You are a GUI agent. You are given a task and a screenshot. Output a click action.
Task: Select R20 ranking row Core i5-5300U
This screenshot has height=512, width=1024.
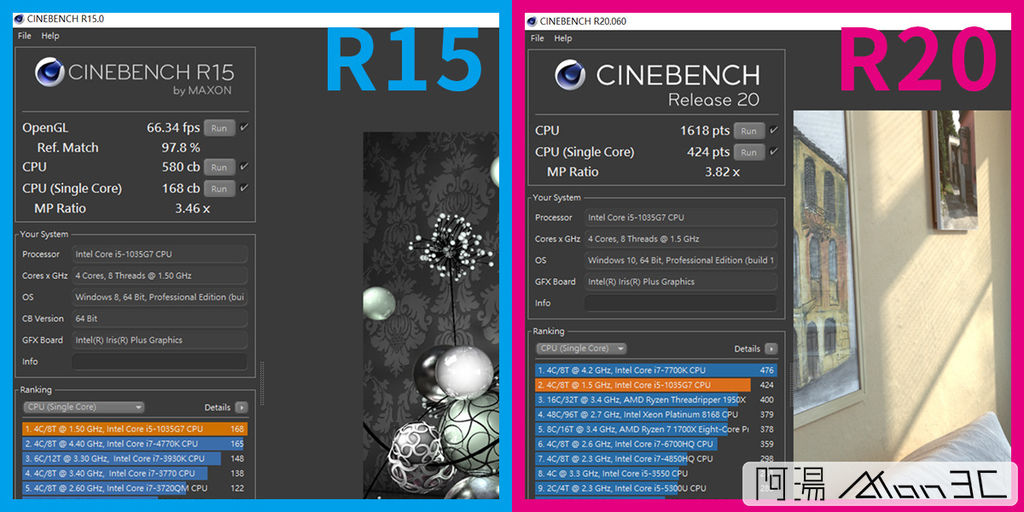656,488
